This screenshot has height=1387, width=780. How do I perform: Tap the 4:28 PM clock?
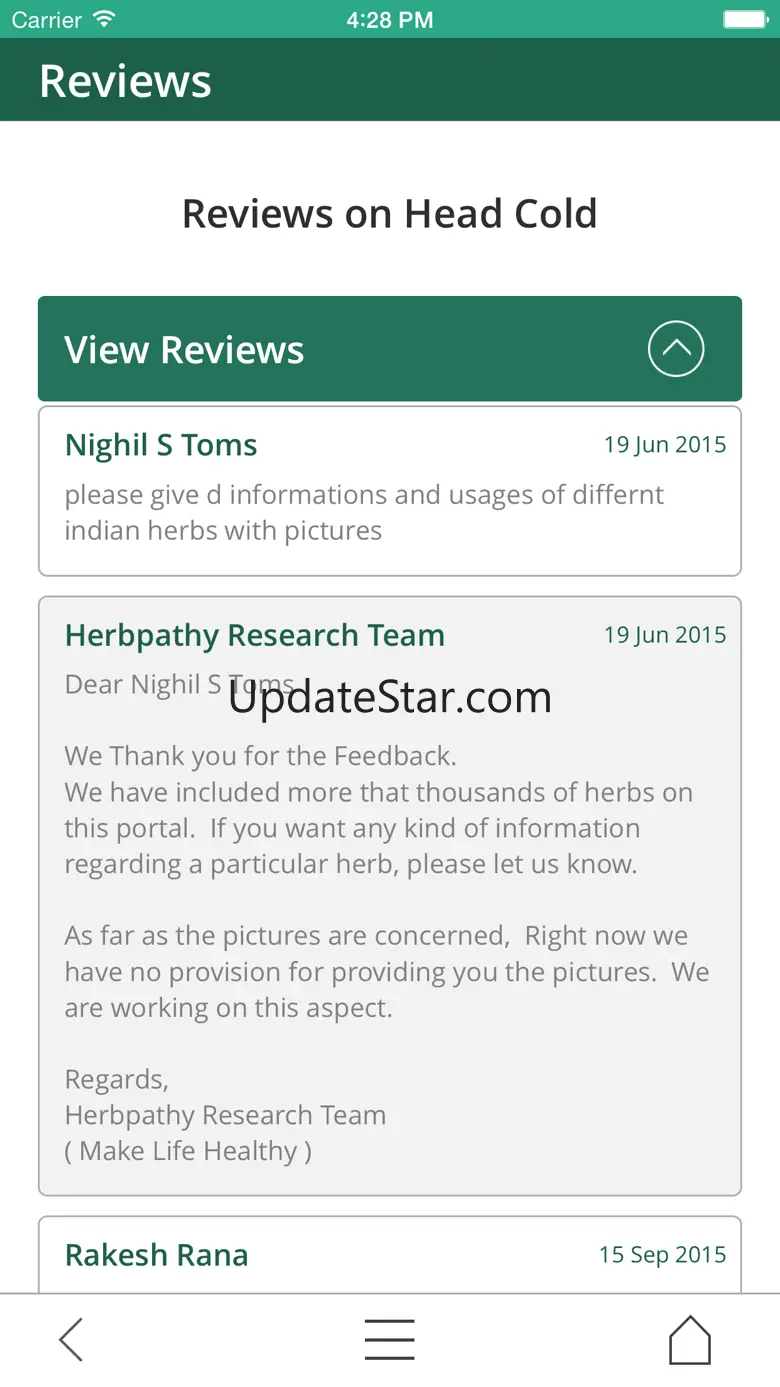tap(390, 19)
